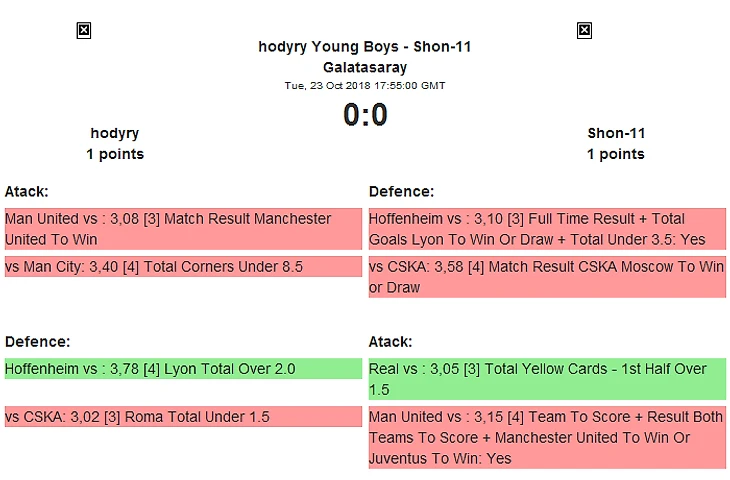
Task: Click the Galatasaray team name
Action: pos(365,67)
